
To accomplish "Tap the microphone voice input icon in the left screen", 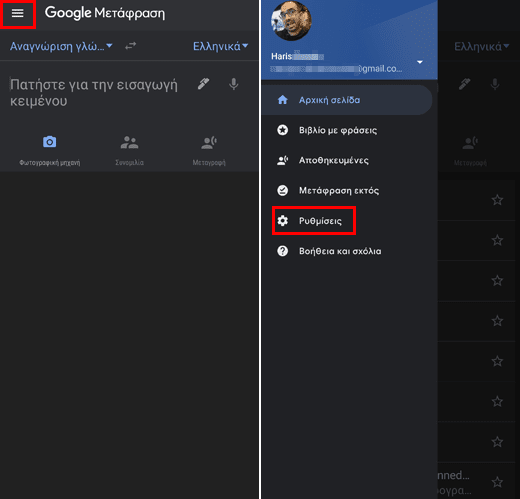I will tap(234, 84).
